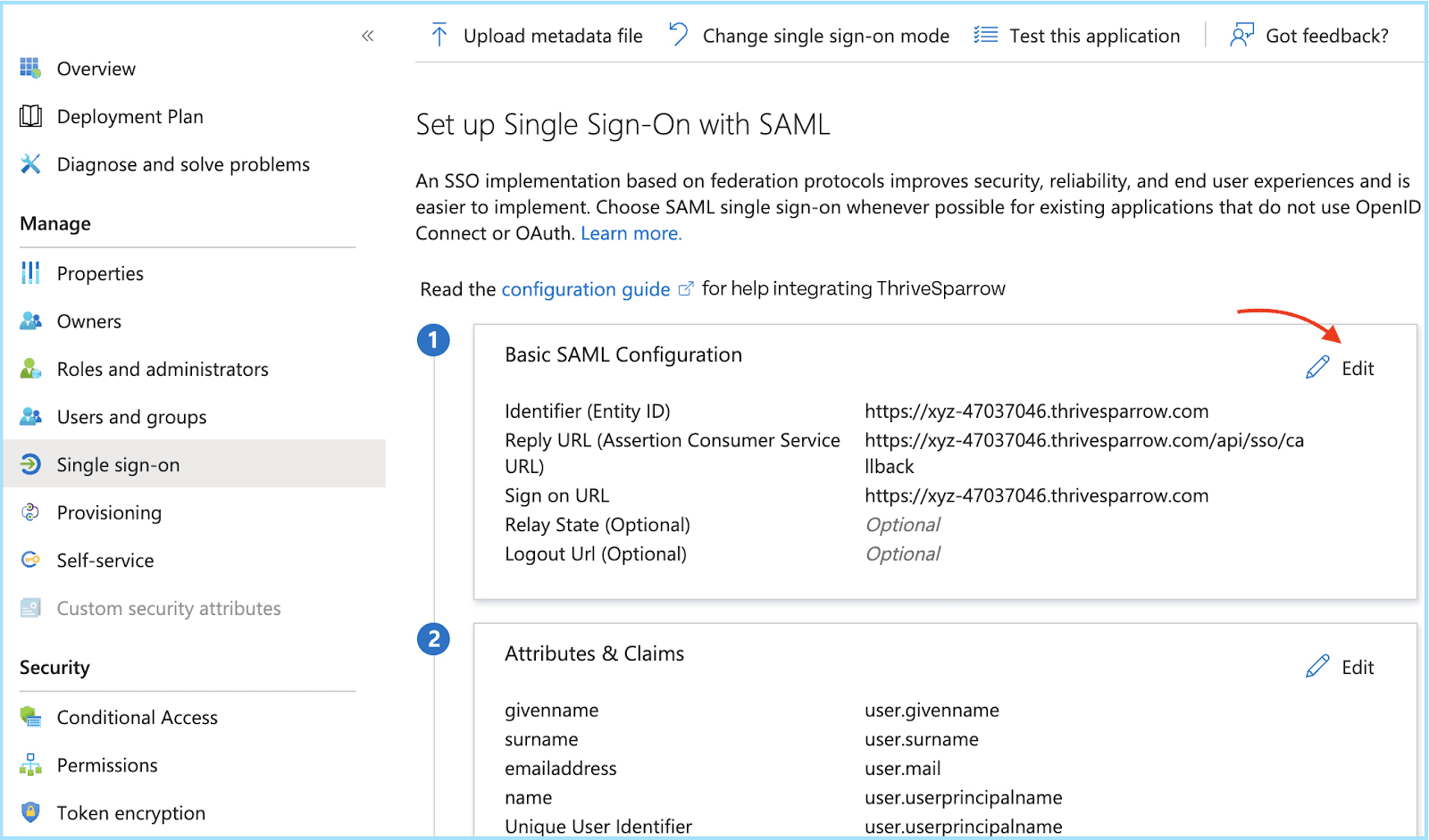Click the Provisioning icon in sidebar
This screenshot has height=840, width=1429.
(30, 512)
